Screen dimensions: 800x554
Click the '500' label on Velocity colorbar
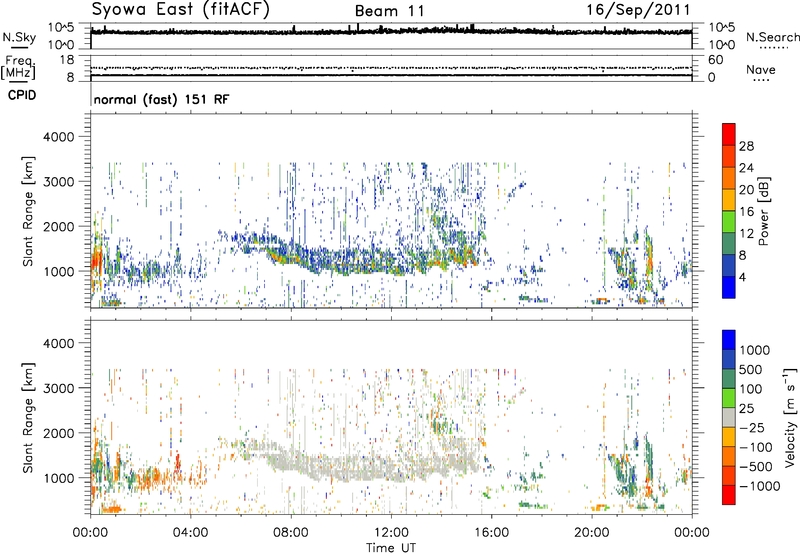[751, 370]
